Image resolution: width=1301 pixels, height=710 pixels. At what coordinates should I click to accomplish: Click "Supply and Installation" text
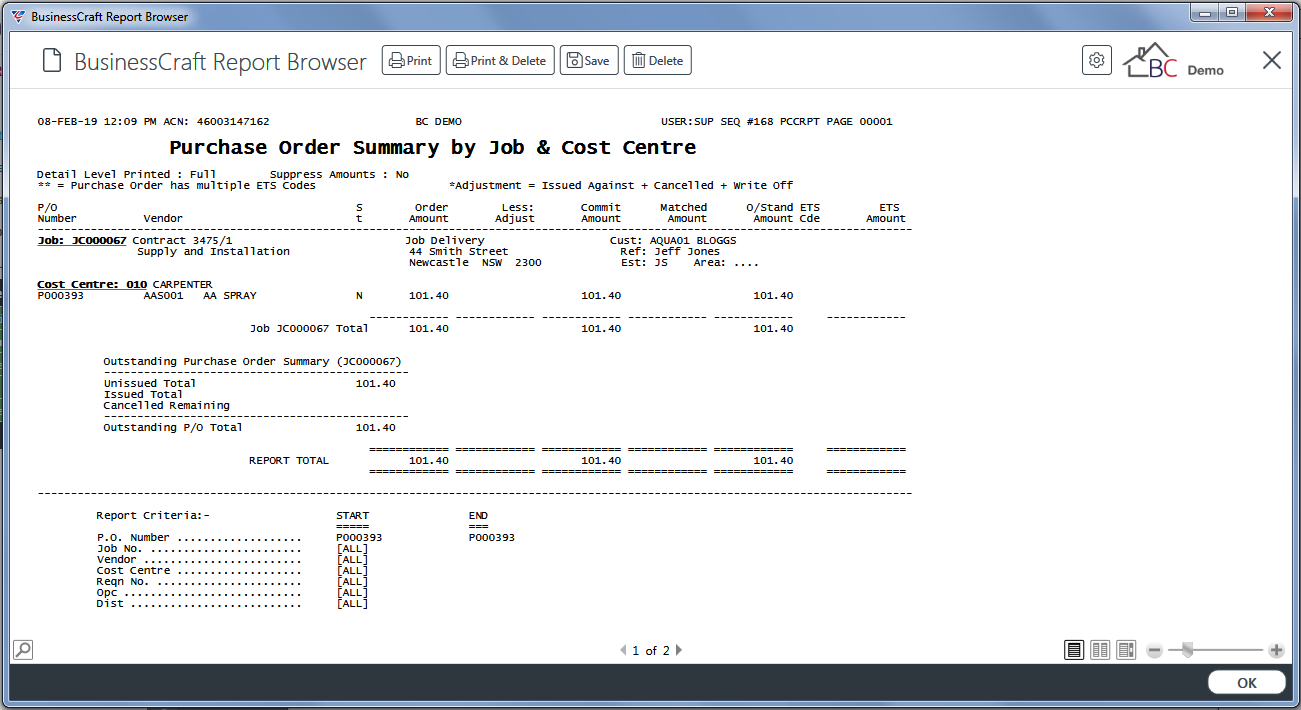tap(213, 252)
